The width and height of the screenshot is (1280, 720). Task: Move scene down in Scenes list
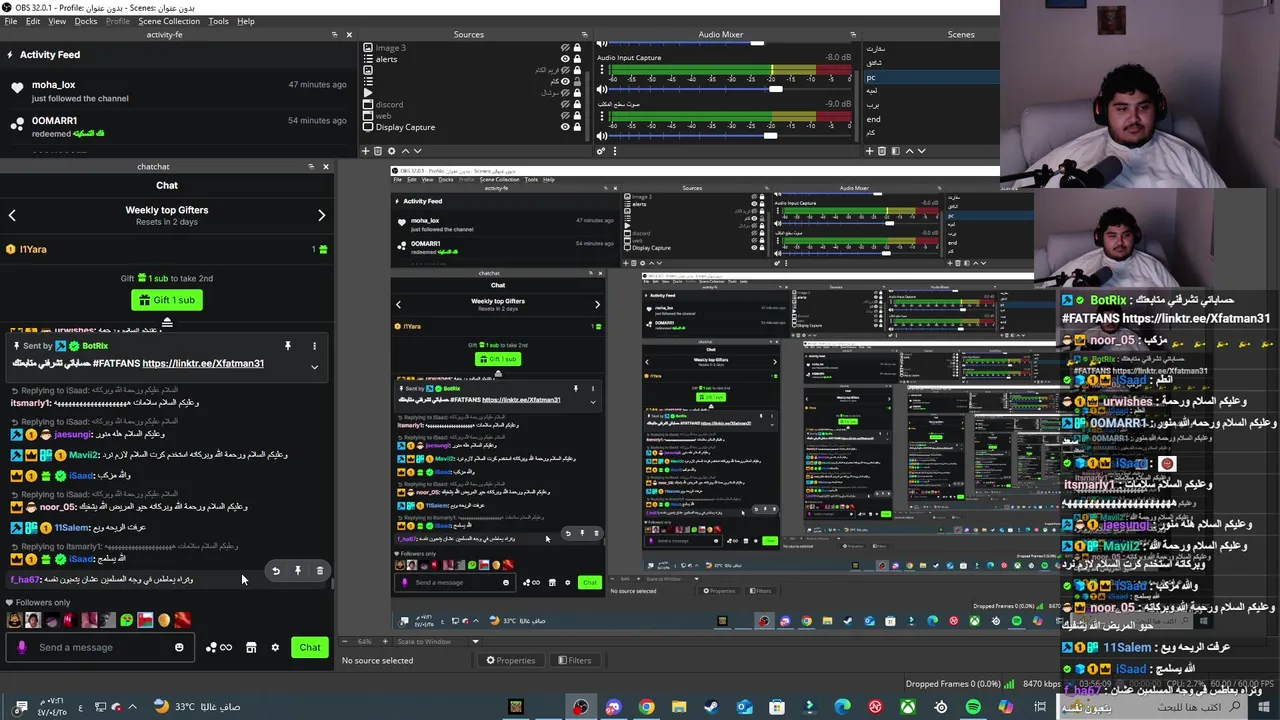921,151
